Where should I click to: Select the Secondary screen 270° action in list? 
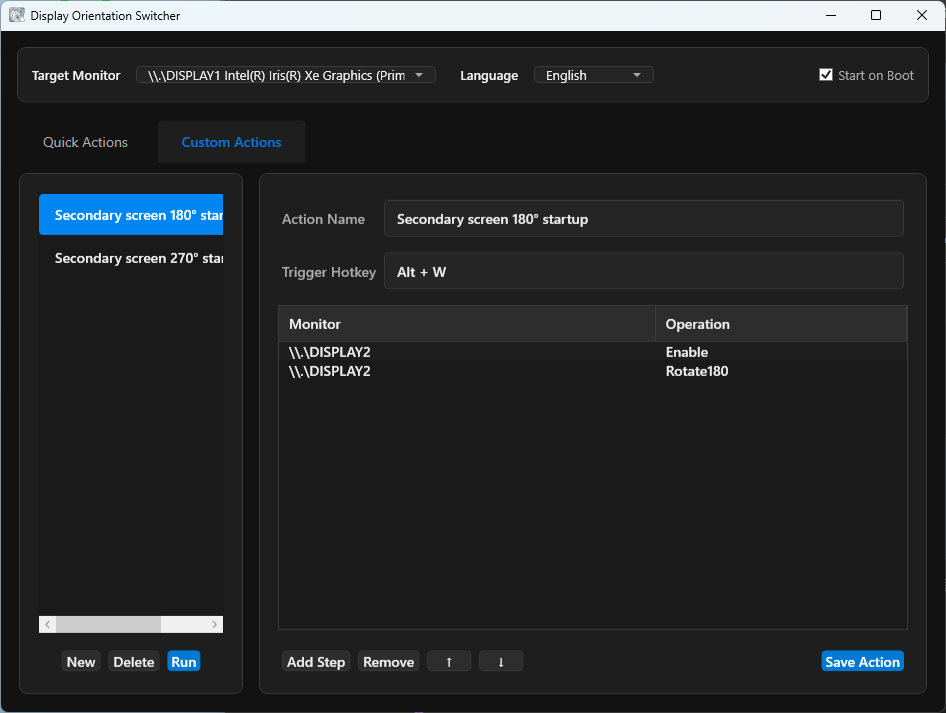coord(131,258)
